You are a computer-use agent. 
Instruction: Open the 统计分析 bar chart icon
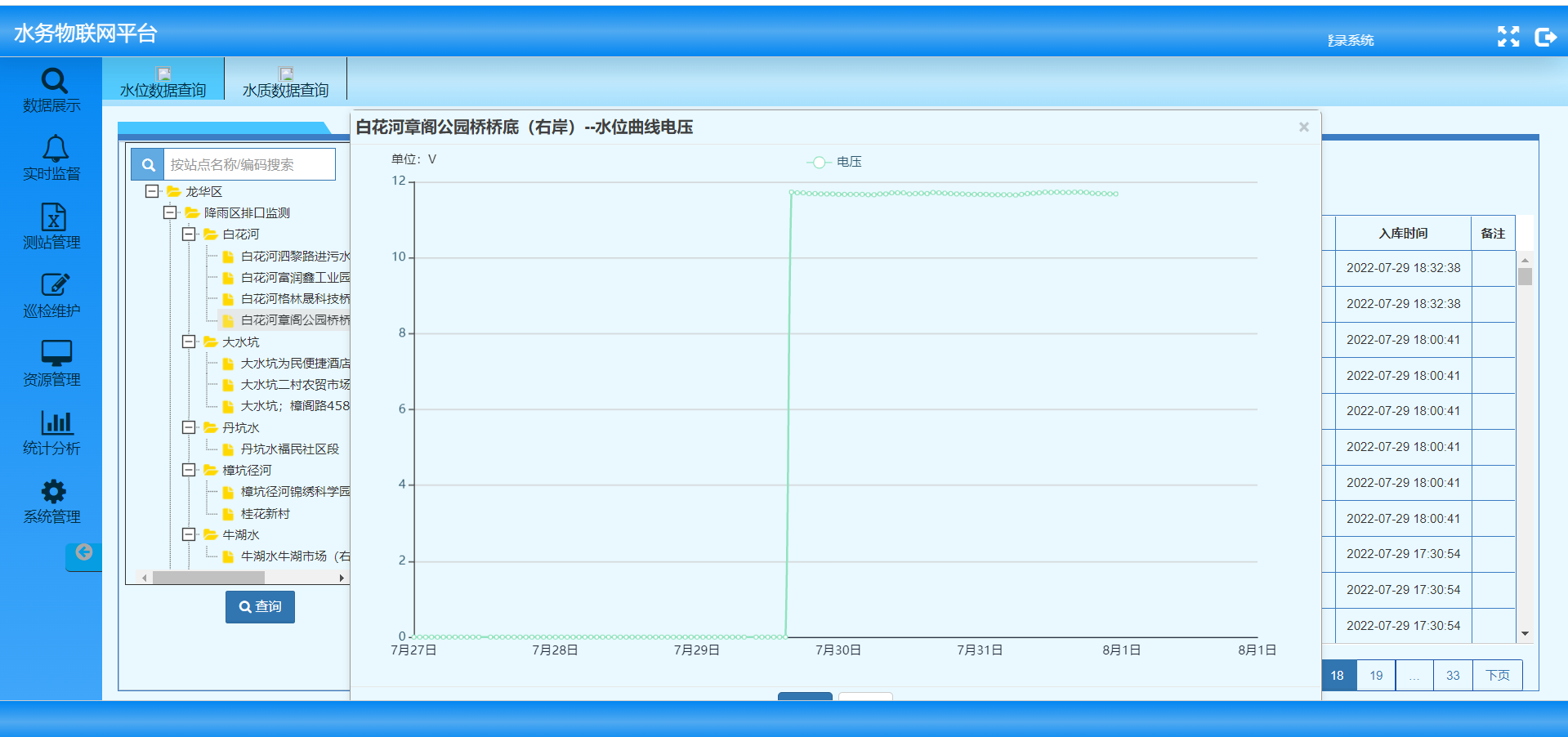click(56, 422)
